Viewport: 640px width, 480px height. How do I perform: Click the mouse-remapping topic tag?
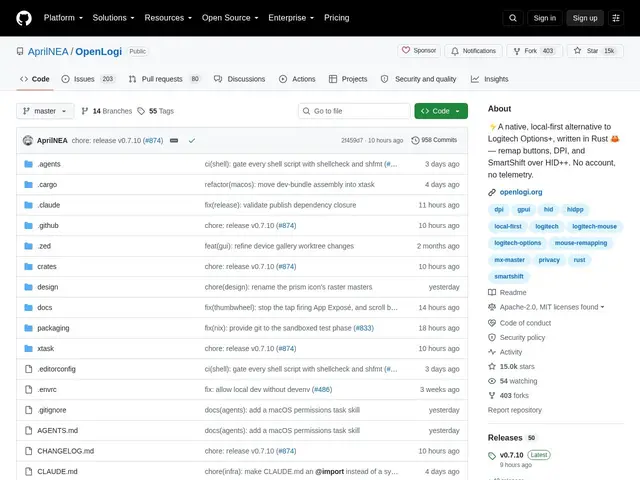581,243
